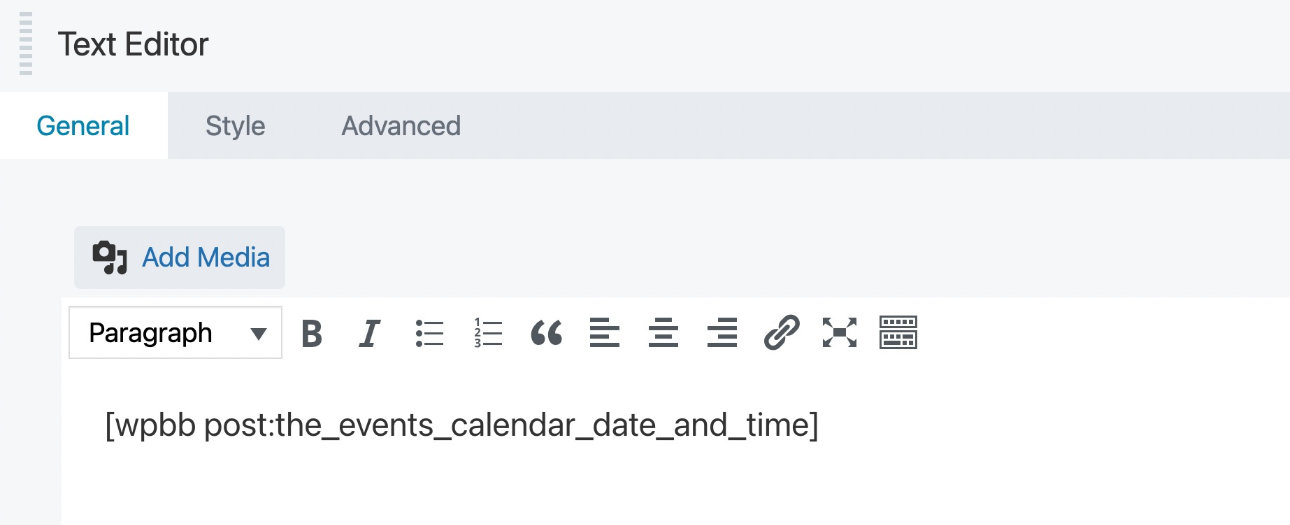The image size is (1290, 525).
Task: Go to the Advanced tab
Action: [401, 126]
